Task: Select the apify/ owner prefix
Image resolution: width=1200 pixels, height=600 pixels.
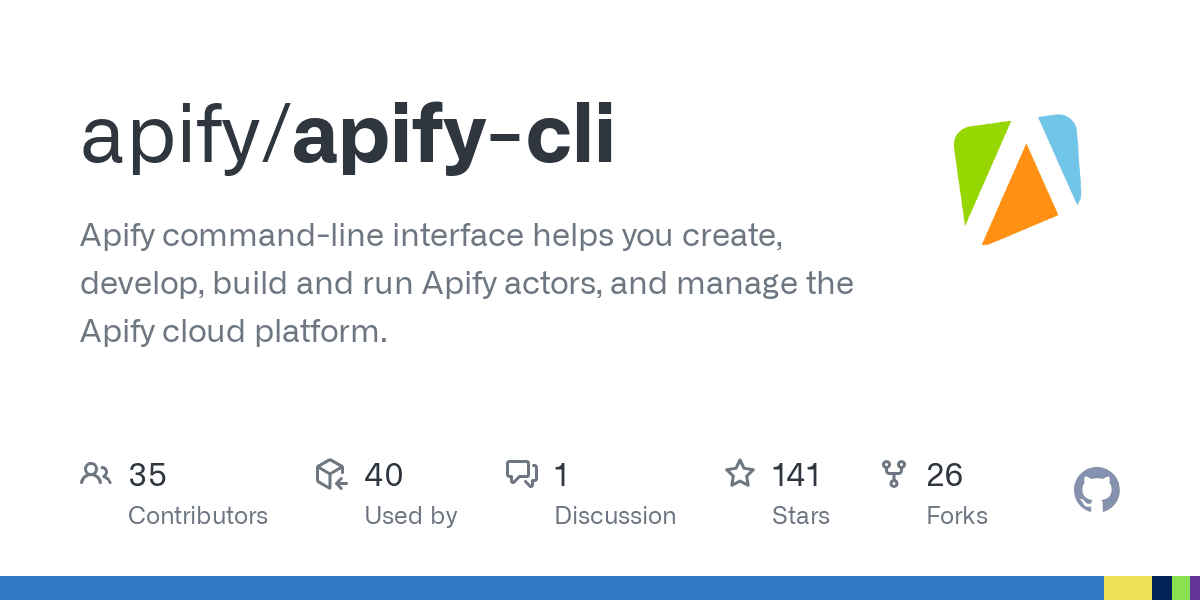Action: tap(186, 138)
